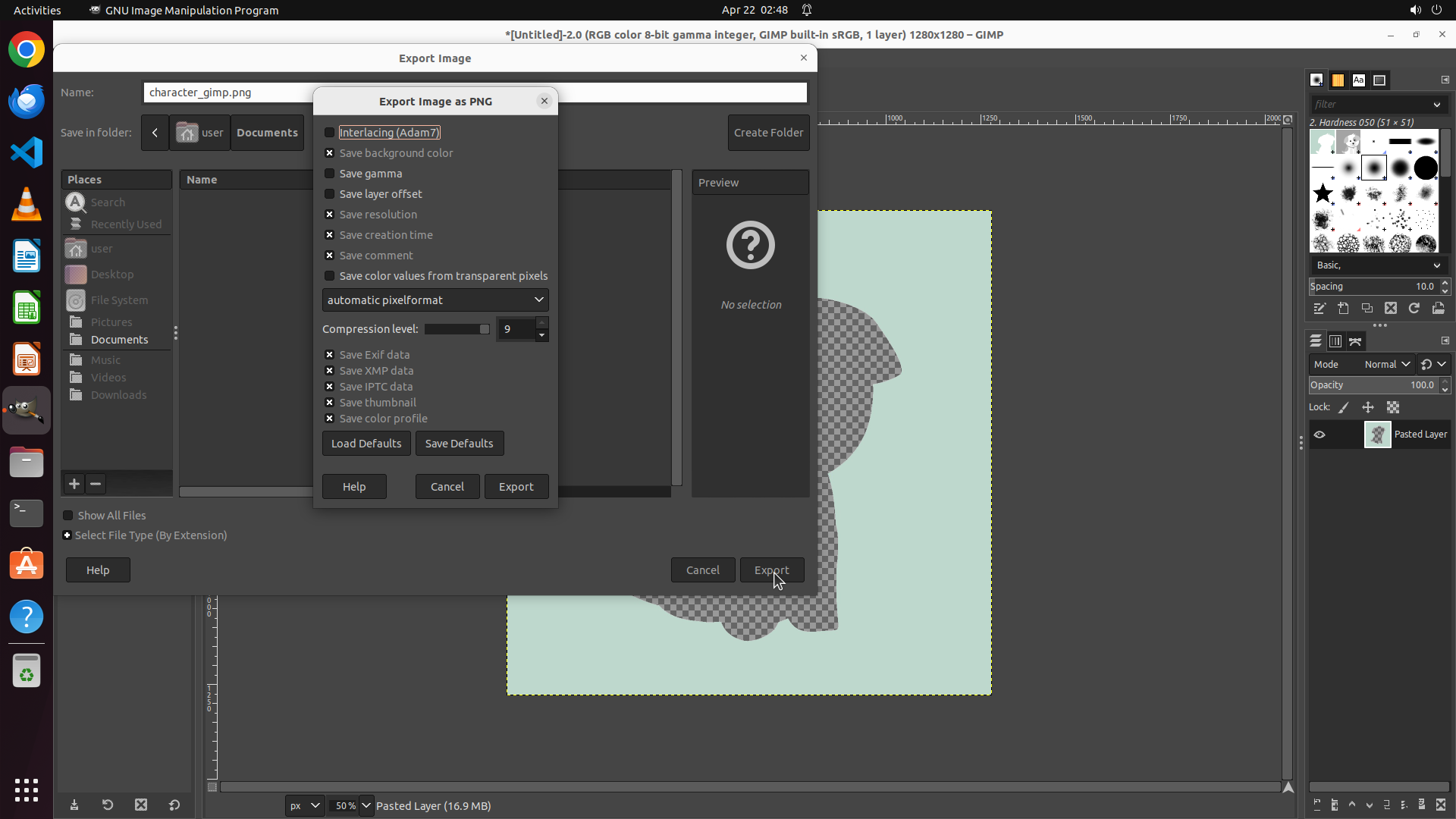Open the Patterns tab icon

point(1338,80)
